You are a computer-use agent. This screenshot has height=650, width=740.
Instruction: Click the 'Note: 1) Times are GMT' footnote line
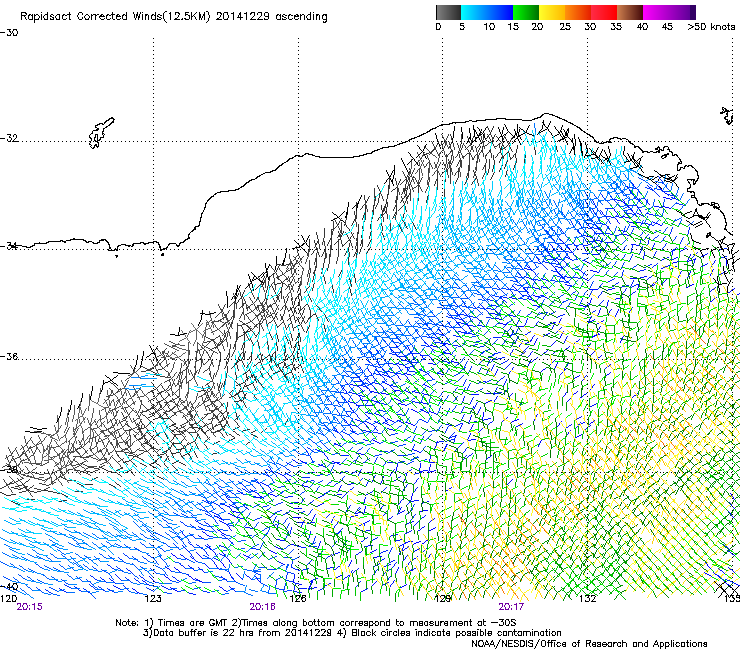pos(316,623)
